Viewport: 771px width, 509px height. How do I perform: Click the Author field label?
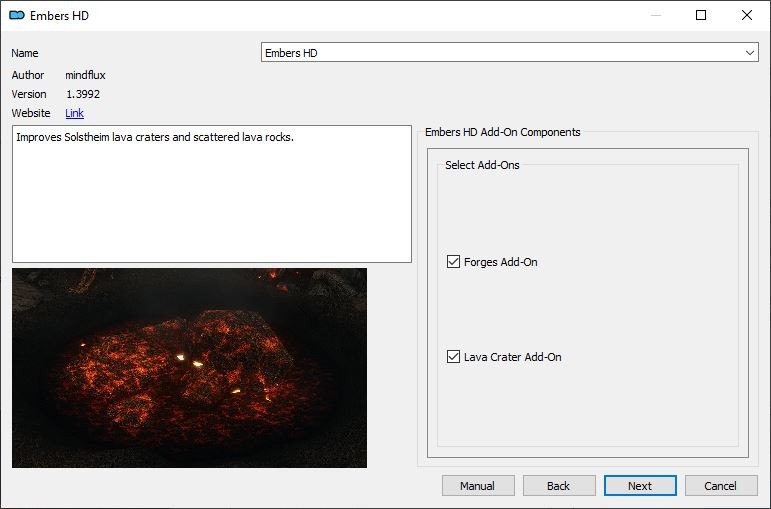28,75
